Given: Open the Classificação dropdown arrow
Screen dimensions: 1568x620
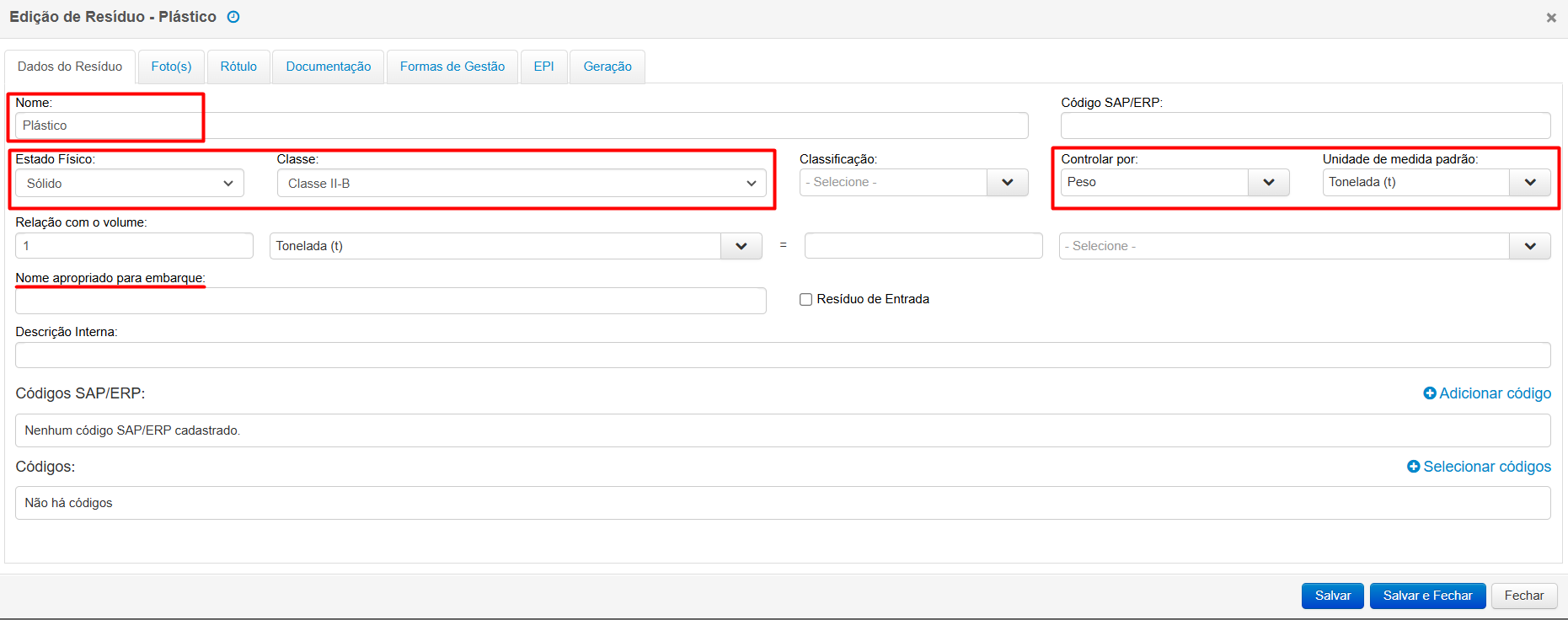Looking at the screenshot, I should coord(1007,183).
